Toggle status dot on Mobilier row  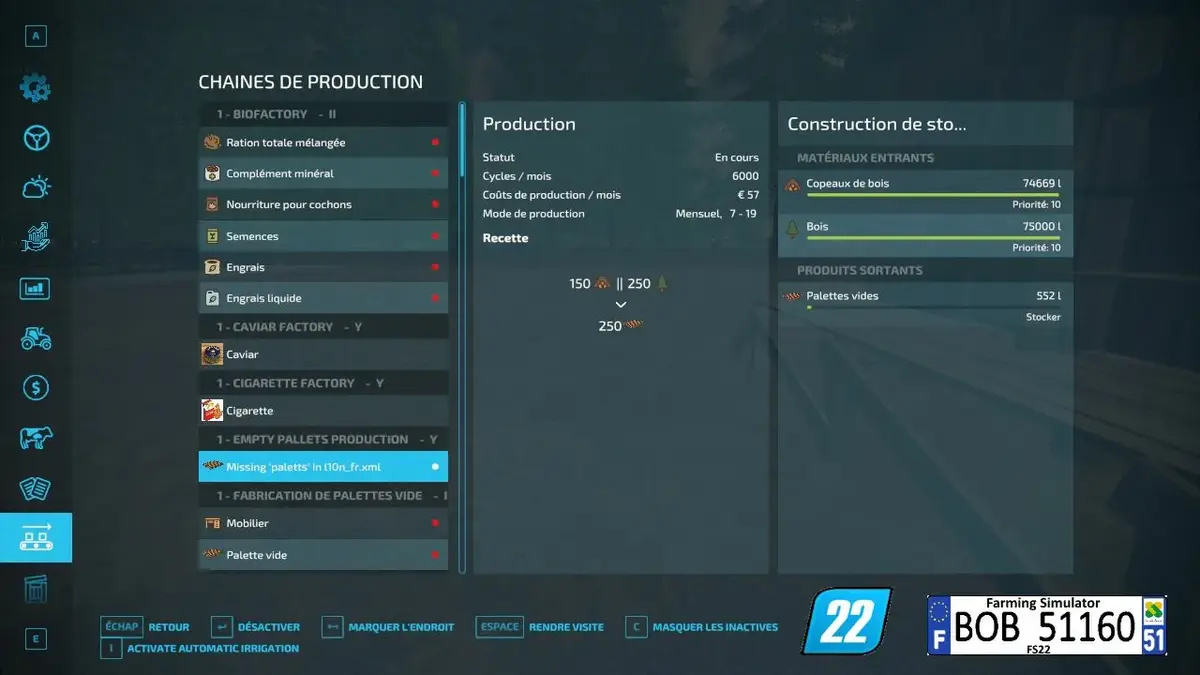click(435, 523)
